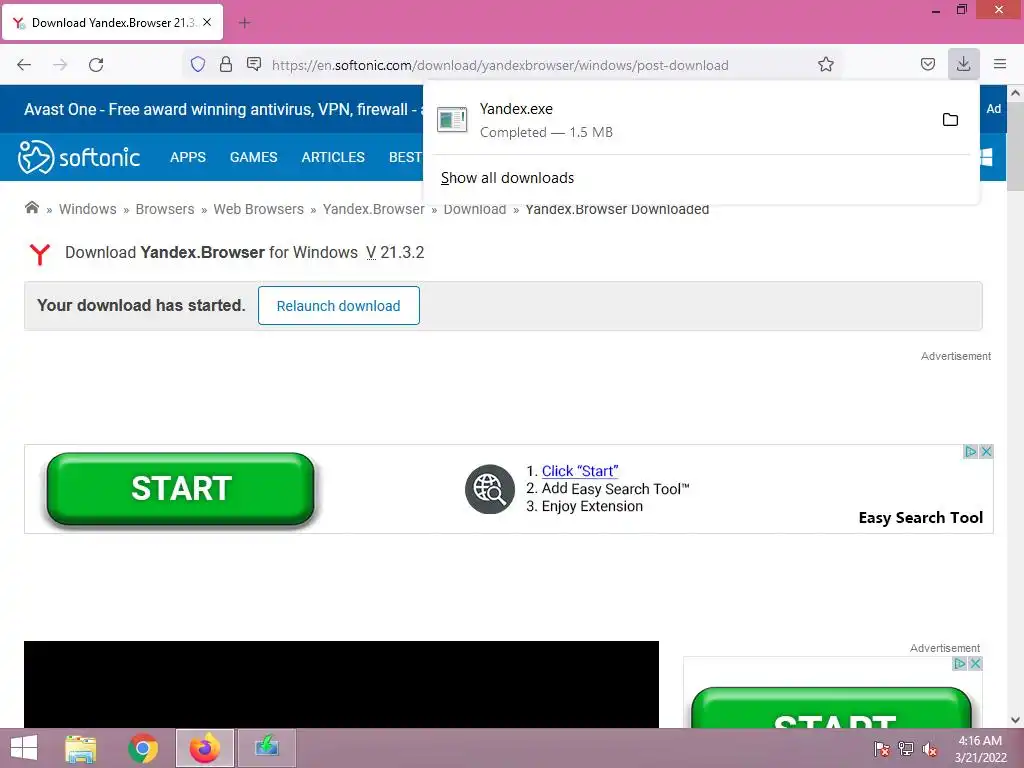Show Yandex.exe in containing folder
This screenshot has width=1024, height=768.
(x=950, y=120)
